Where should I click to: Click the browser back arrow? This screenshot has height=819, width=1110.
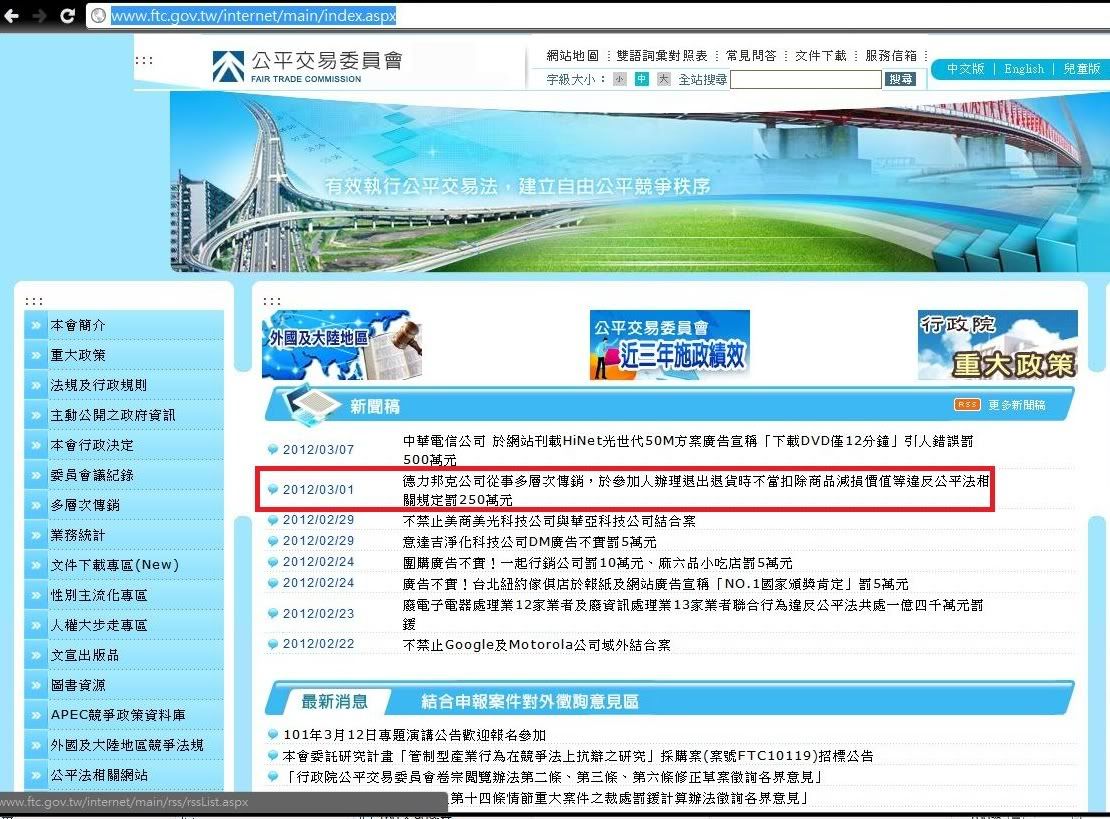click(x=12, y=15)
